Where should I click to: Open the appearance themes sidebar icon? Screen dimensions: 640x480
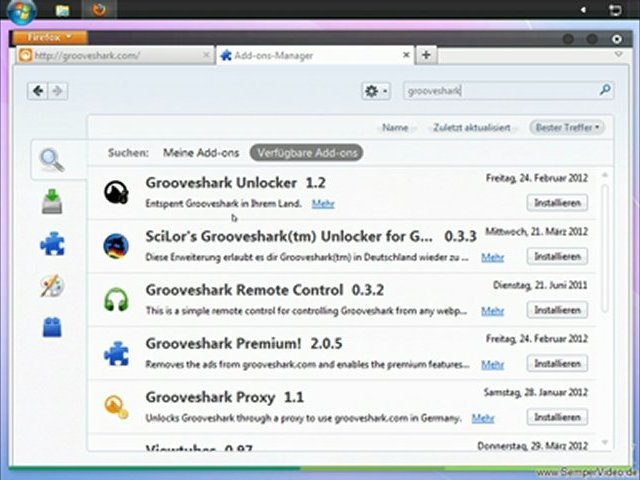[x=52, y=286]
